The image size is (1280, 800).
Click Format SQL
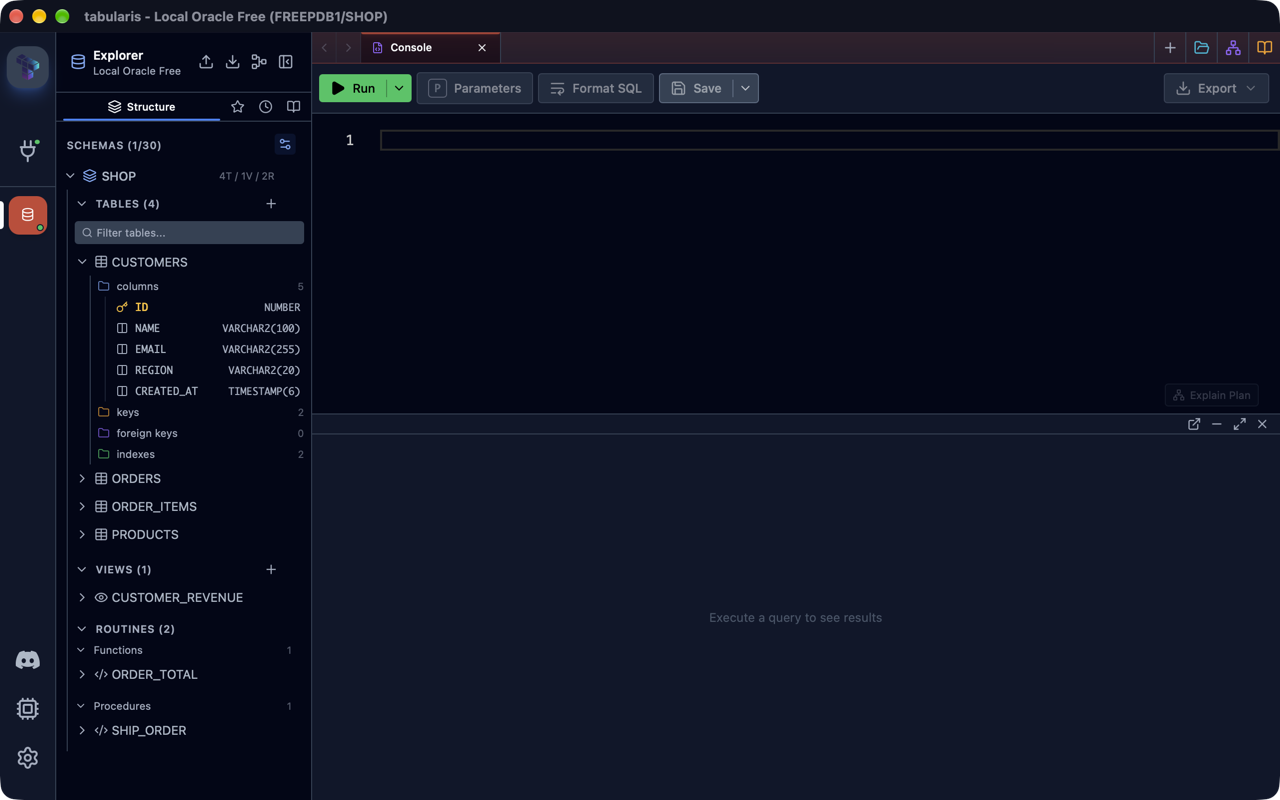coord(596,88)
